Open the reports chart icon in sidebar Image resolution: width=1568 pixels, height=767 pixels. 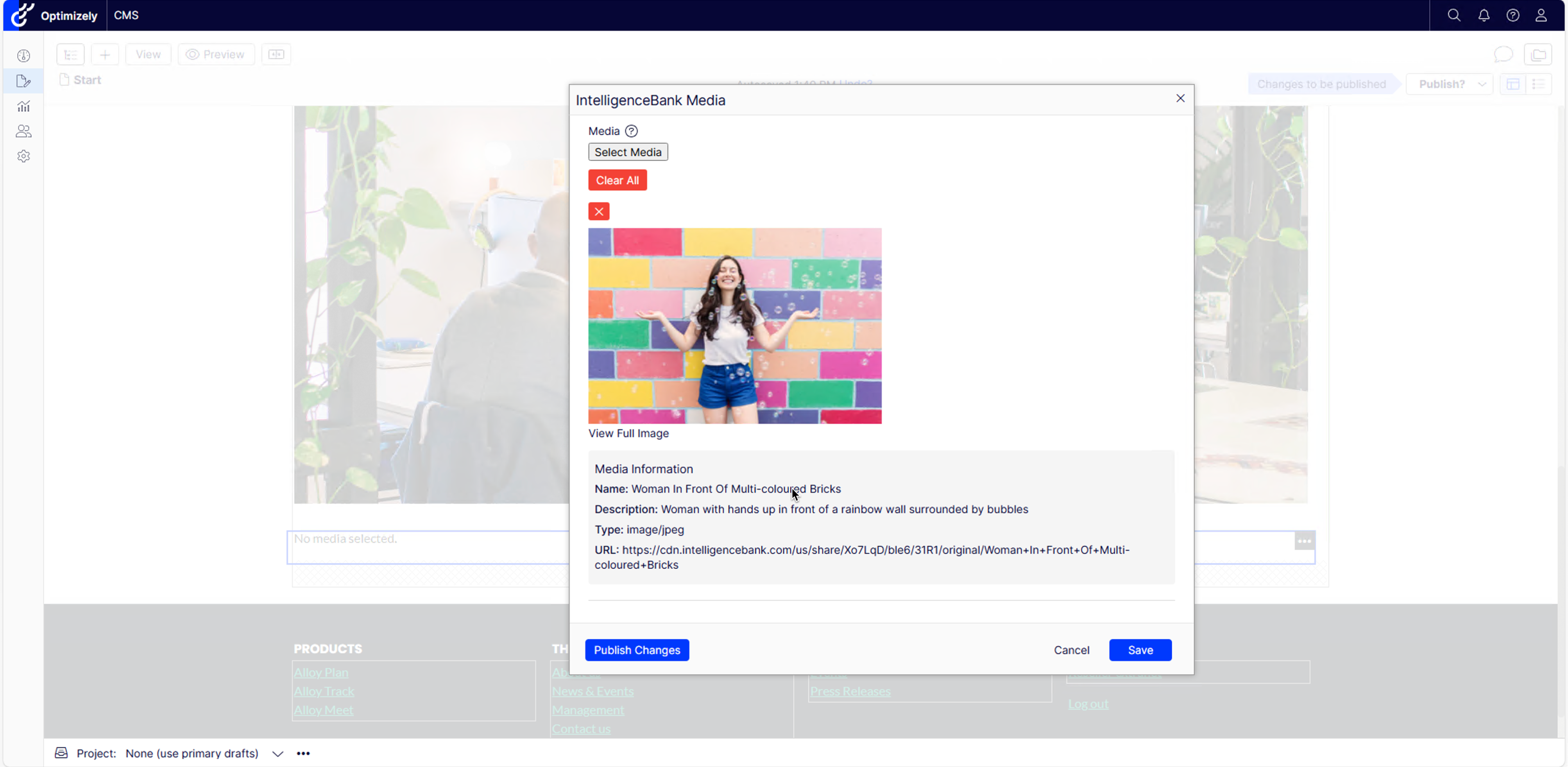tap(24, 106)
